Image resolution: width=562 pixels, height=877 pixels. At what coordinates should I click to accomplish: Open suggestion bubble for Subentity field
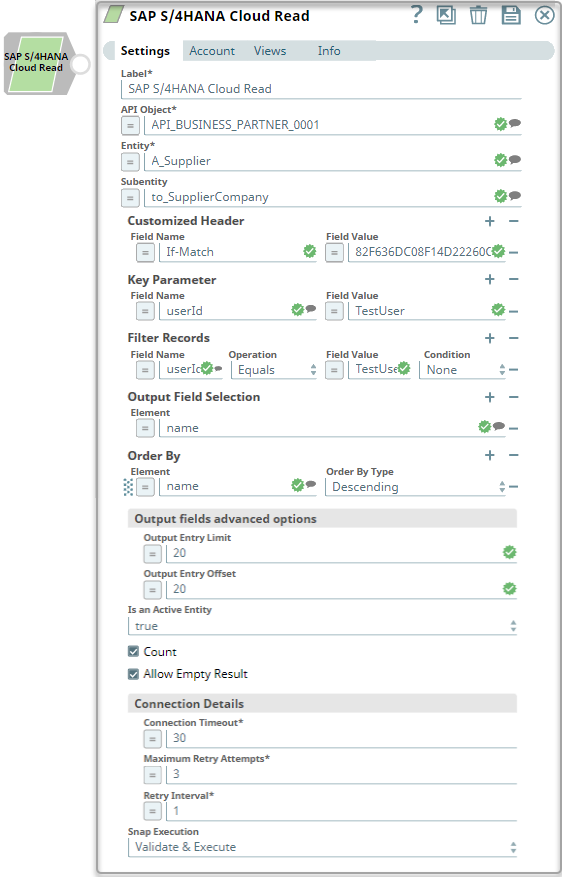click(515, 196)
